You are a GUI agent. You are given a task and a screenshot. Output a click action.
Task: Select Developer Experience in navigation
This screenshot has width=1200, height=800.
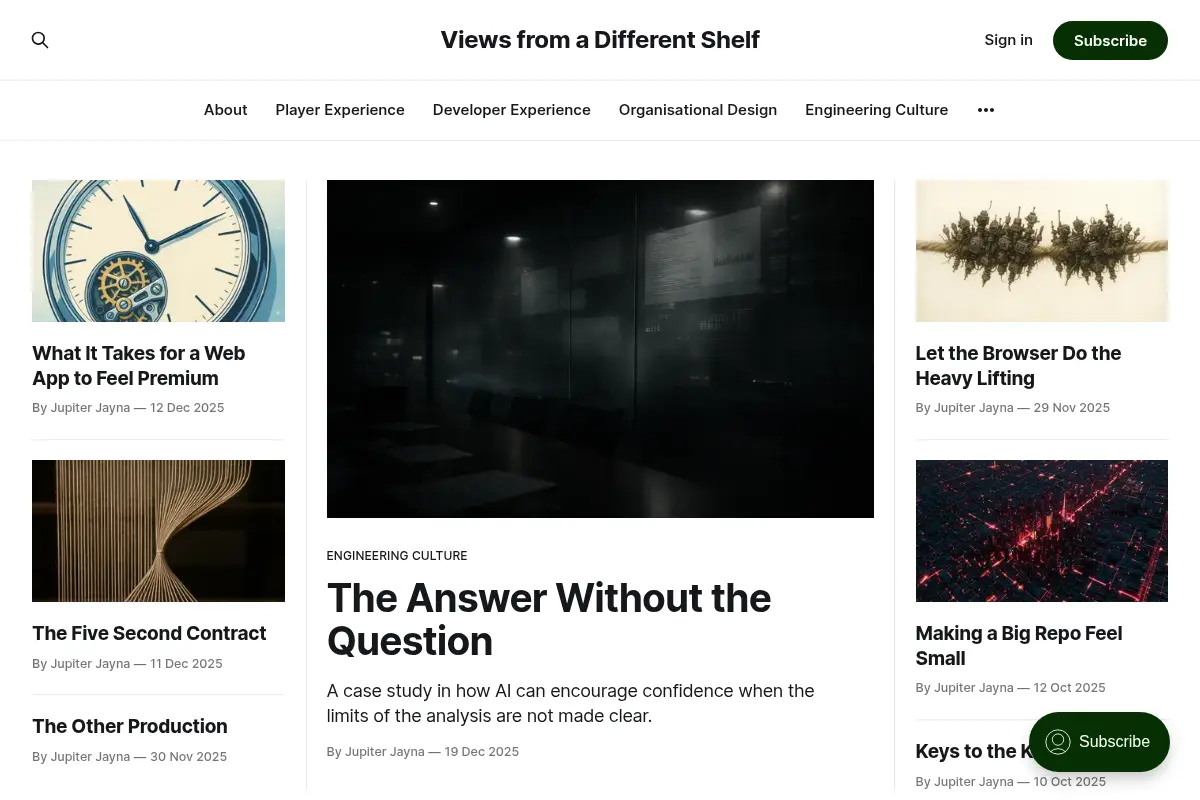point(512,110)
